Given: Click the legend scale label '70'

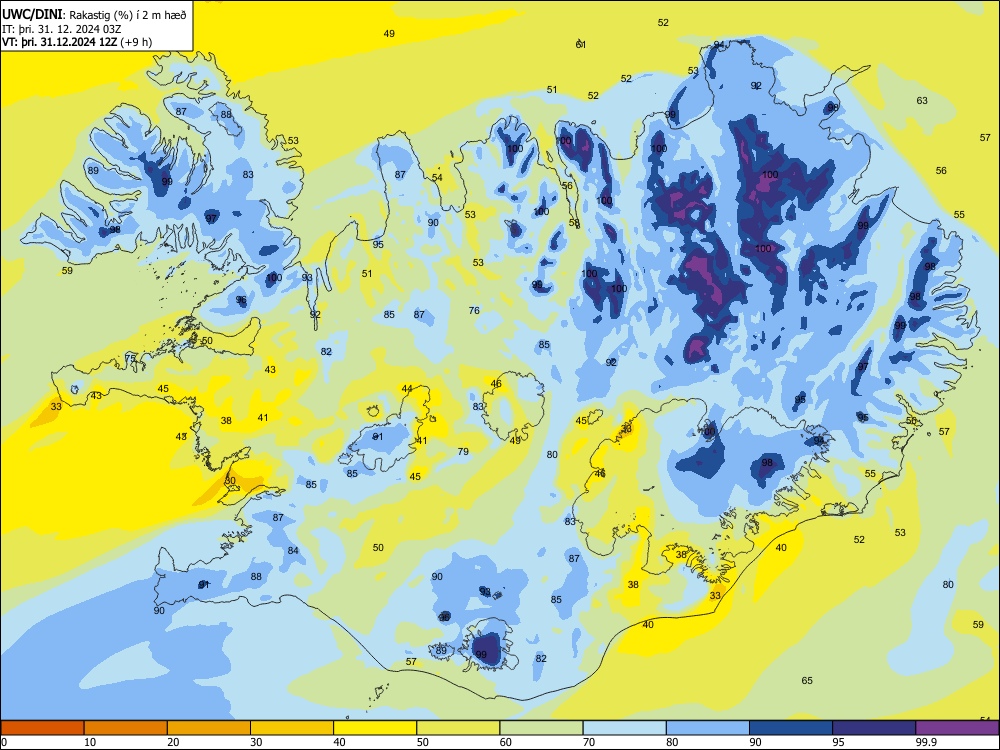Looking at the screenshot, I should tap(589, 742).
